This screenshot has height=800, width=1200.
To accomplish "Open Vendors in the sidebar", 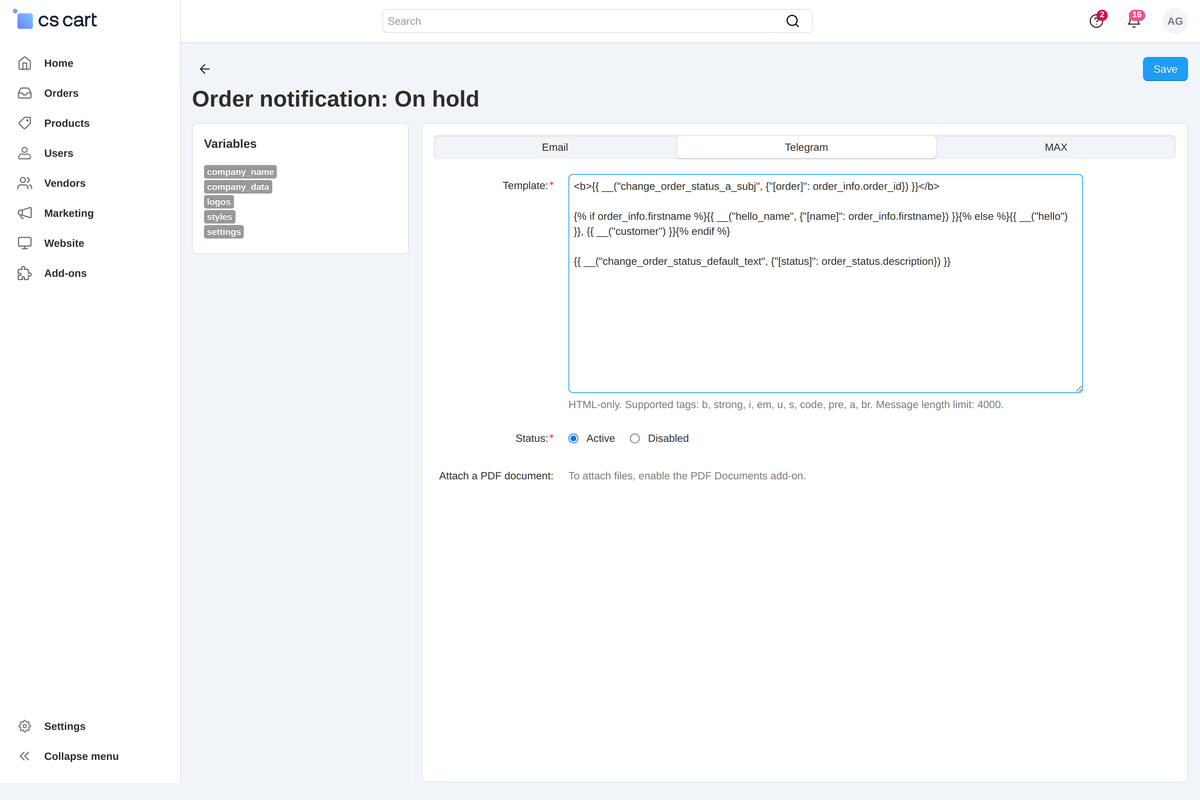I will pos(65,183).
